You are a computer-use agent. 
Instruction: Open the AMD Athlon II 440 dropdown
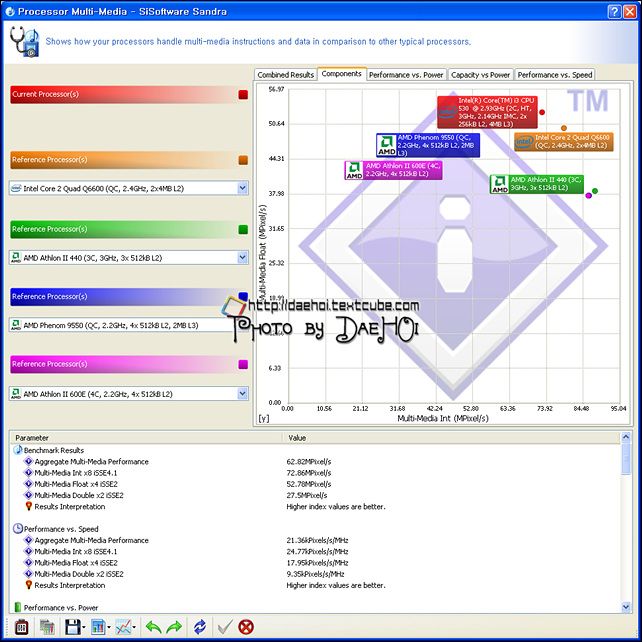point(243,258)
